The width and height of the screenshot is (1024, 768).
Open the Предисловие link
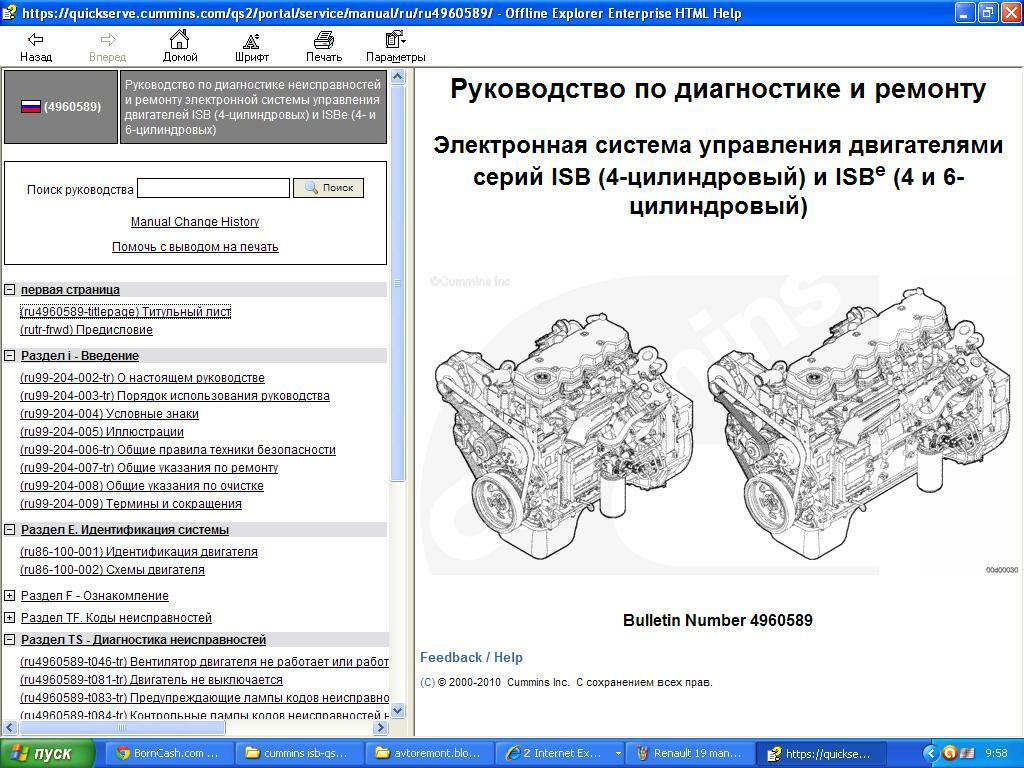pos(86,330)
